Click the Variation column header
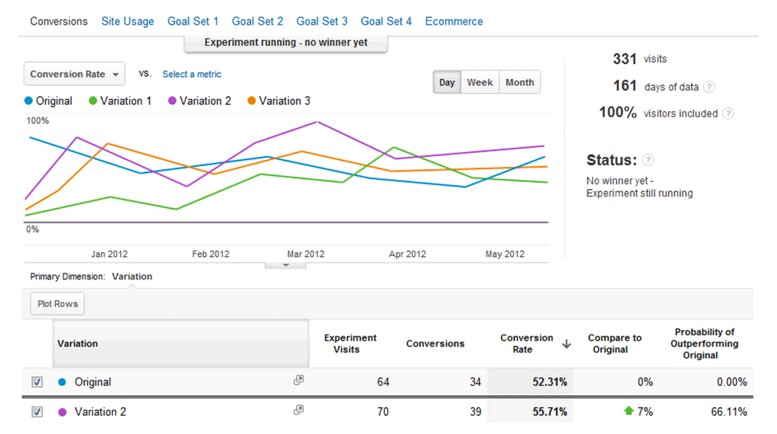The width and height of the screenshot is (777, 434). (x=181, y=344)
